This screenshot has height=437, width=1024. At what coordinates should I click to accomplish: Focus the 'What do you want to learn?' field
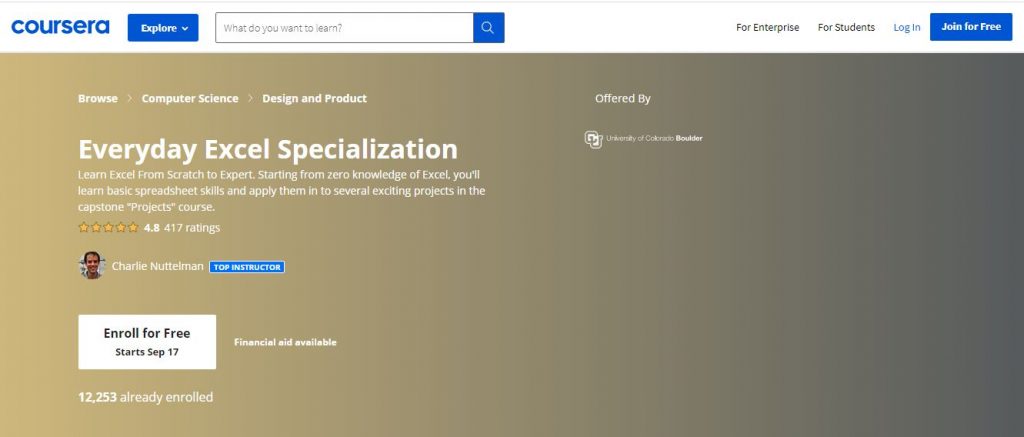pos(344,28)
